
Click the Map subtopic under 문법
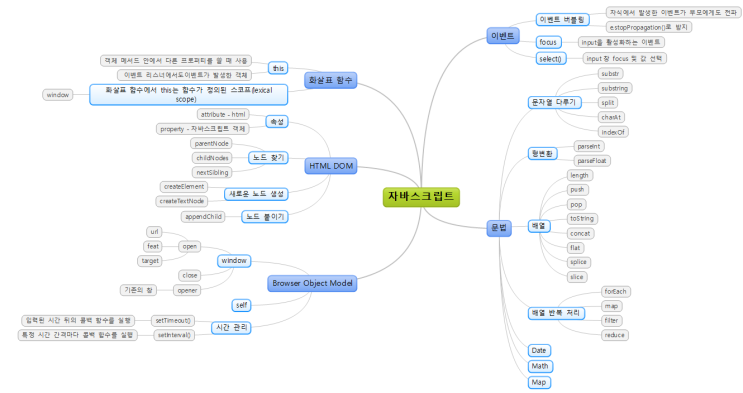click(539, 383)
